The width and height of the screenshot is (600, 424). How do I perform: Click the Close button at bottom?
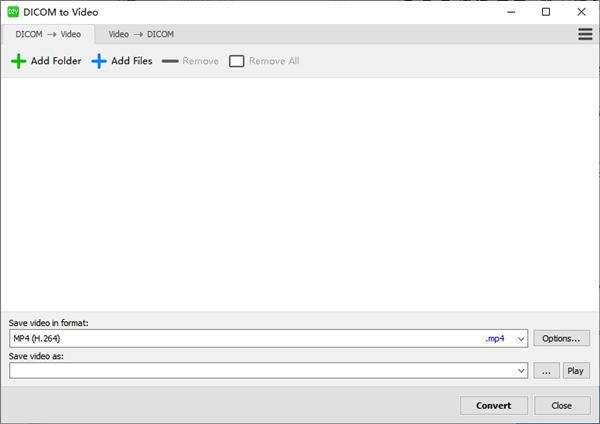tap(562, 405)
